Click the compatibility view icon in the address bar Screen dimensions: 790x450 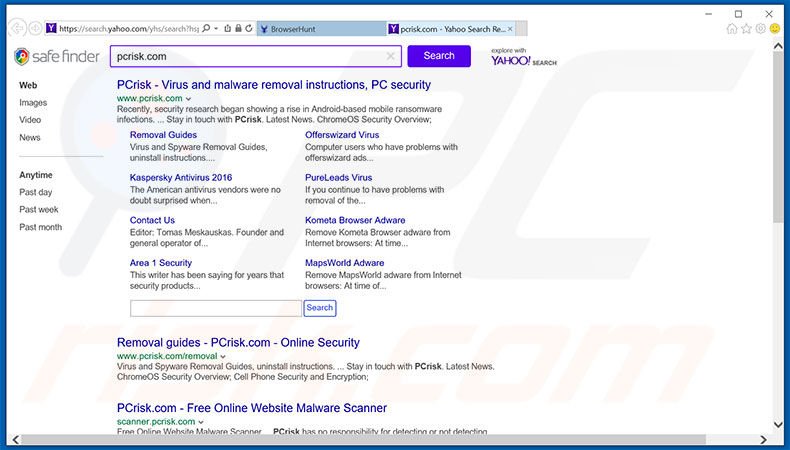click(228, 29)
